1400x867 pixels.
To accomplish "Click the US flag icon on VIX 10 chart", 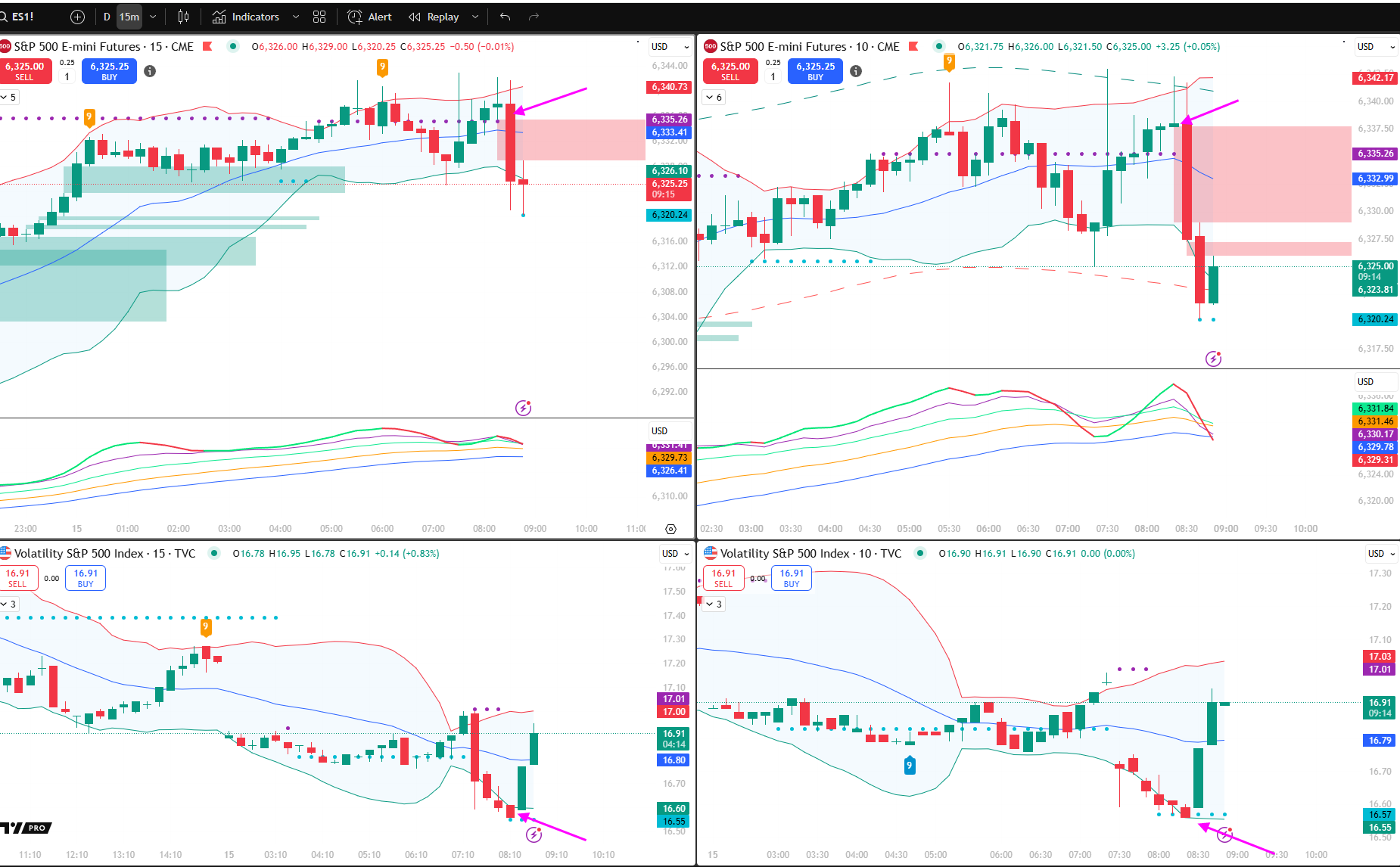I will [711, 554].
